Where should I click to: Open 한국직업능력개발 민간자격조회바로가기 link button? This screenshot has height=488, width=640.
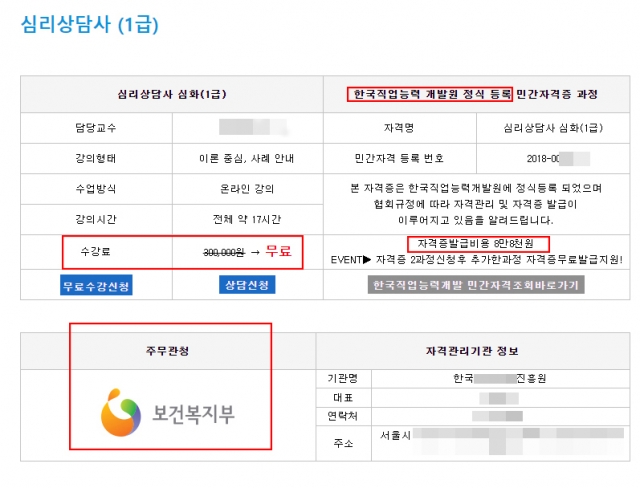[476, 284]
